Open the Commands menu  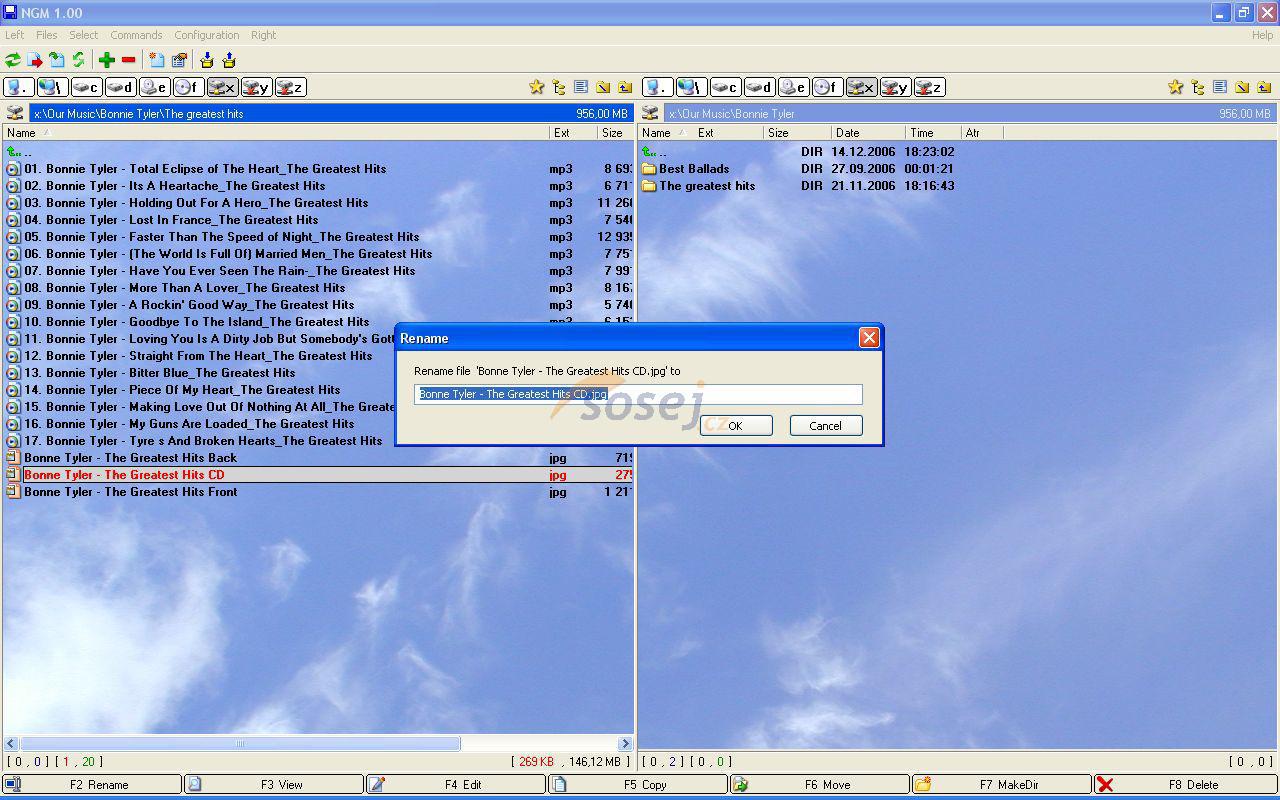137,35
